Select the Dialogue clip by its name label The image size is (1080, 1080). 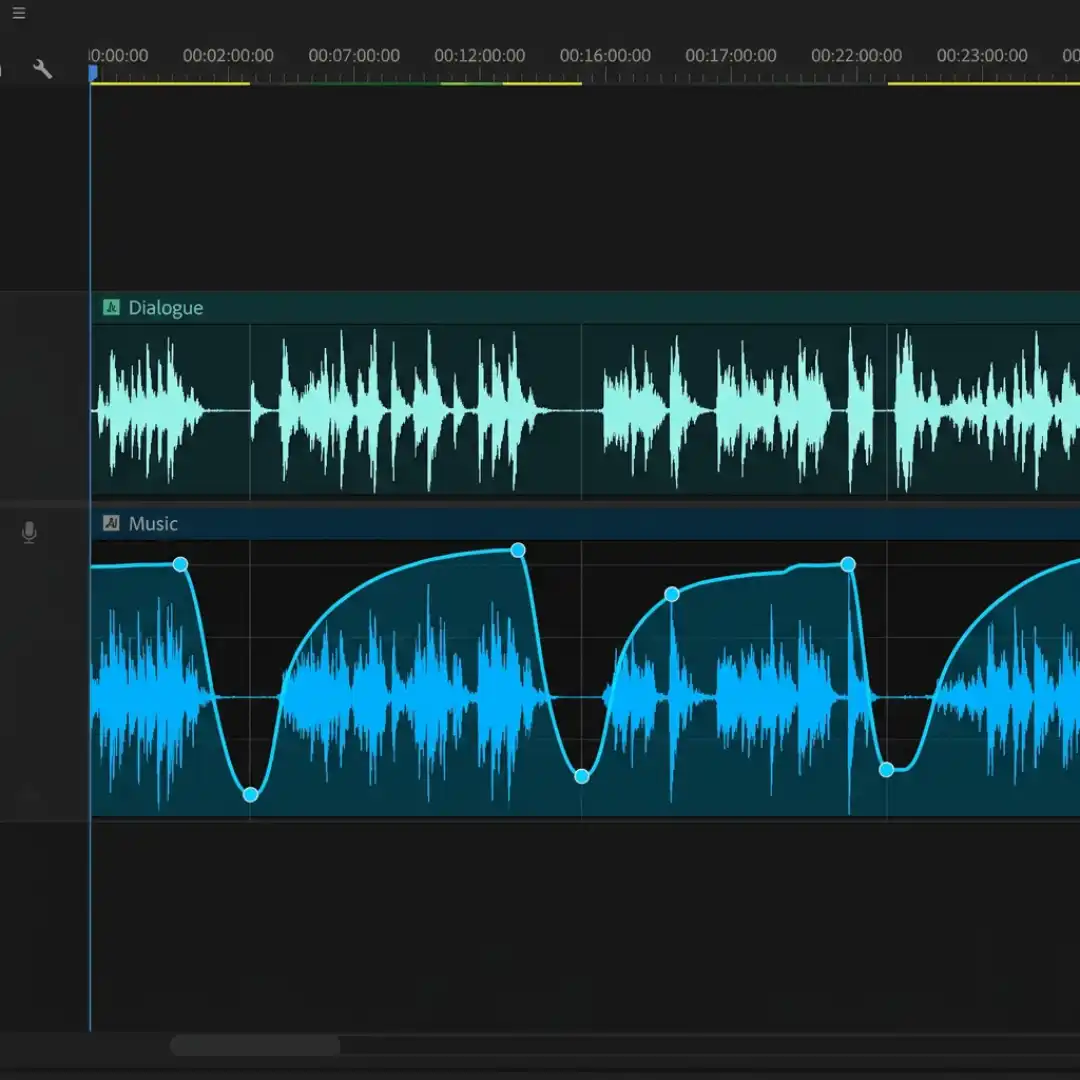(165, 308)
